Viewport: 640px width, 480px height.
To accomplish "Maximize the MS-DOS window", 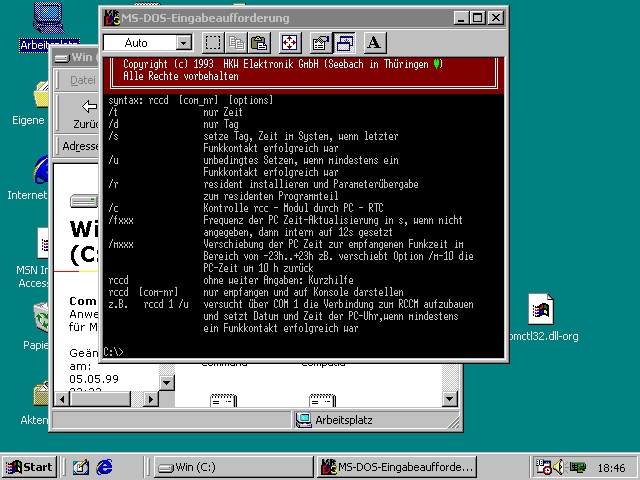I will [477, 18].
